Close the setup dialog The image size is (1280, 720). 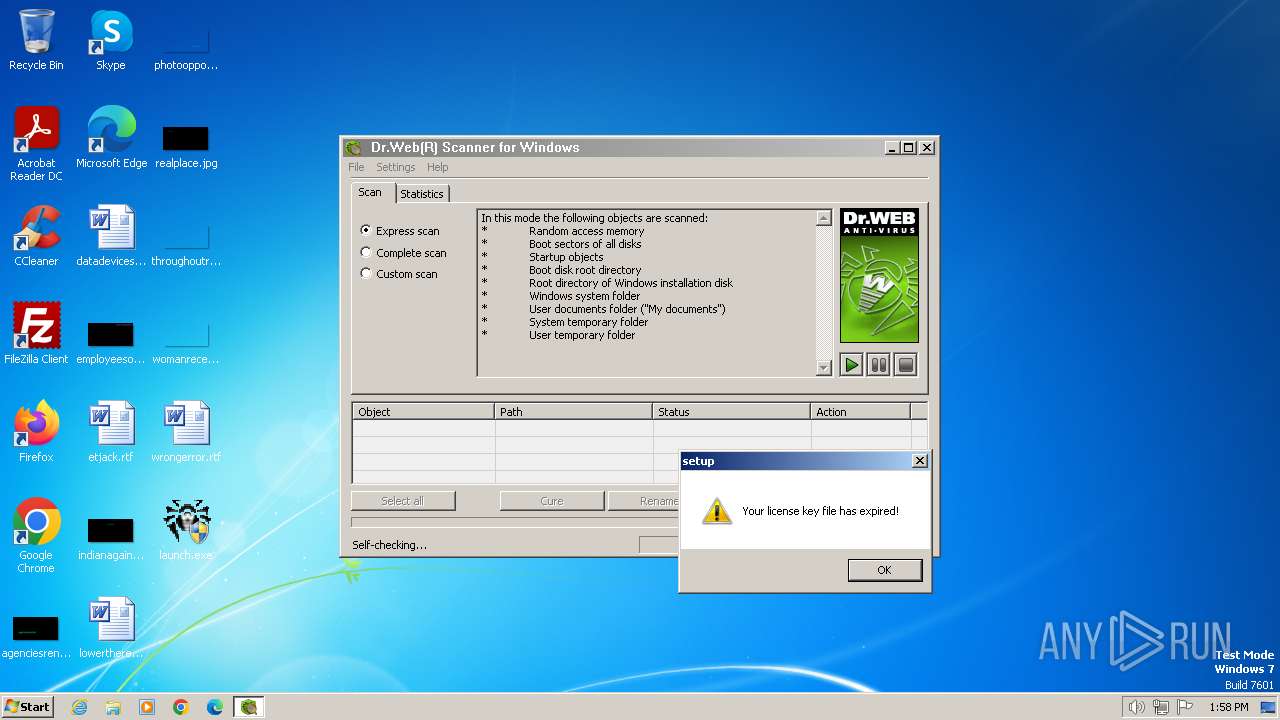(920, 461)
